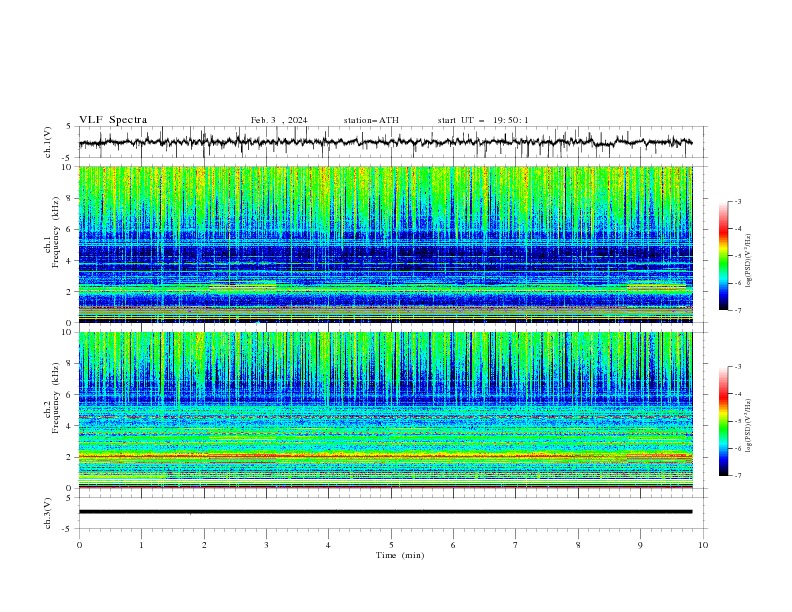Click time axis tick label '2'
The width and height of the screenshot is (792, 612).
tap(204, 545)
